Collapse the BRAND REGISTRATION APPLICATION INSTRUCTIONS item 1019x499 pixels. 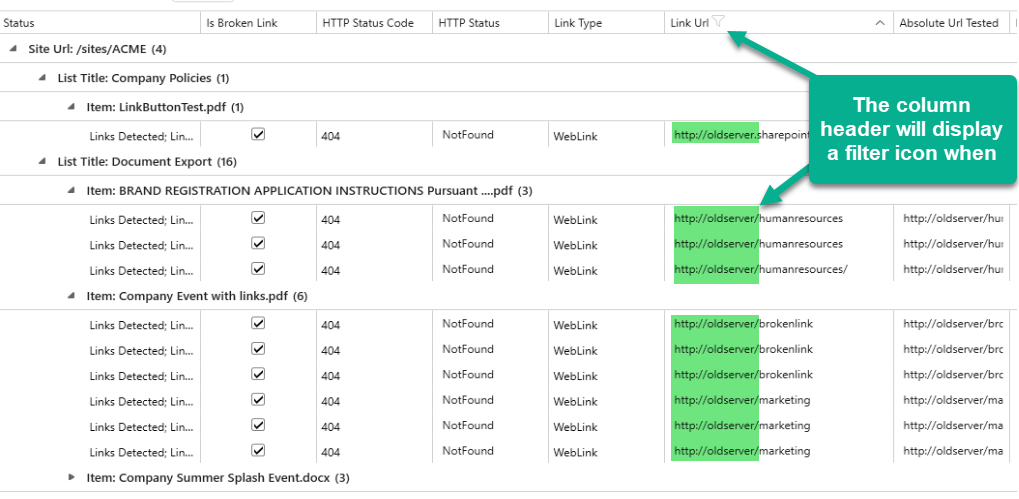pyautogui.click(x=71, y=190)
